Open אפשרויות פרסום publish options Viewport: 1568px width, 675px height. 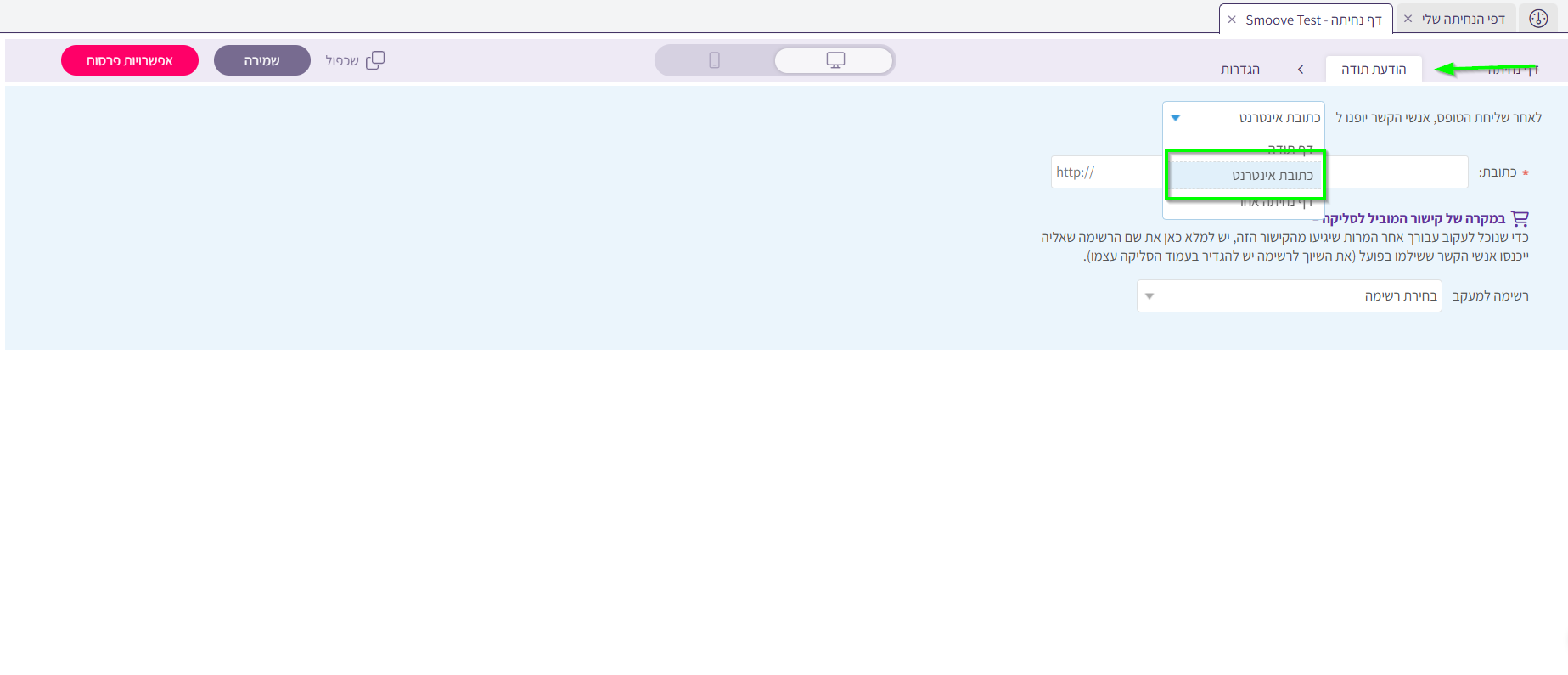coord(130,60)
